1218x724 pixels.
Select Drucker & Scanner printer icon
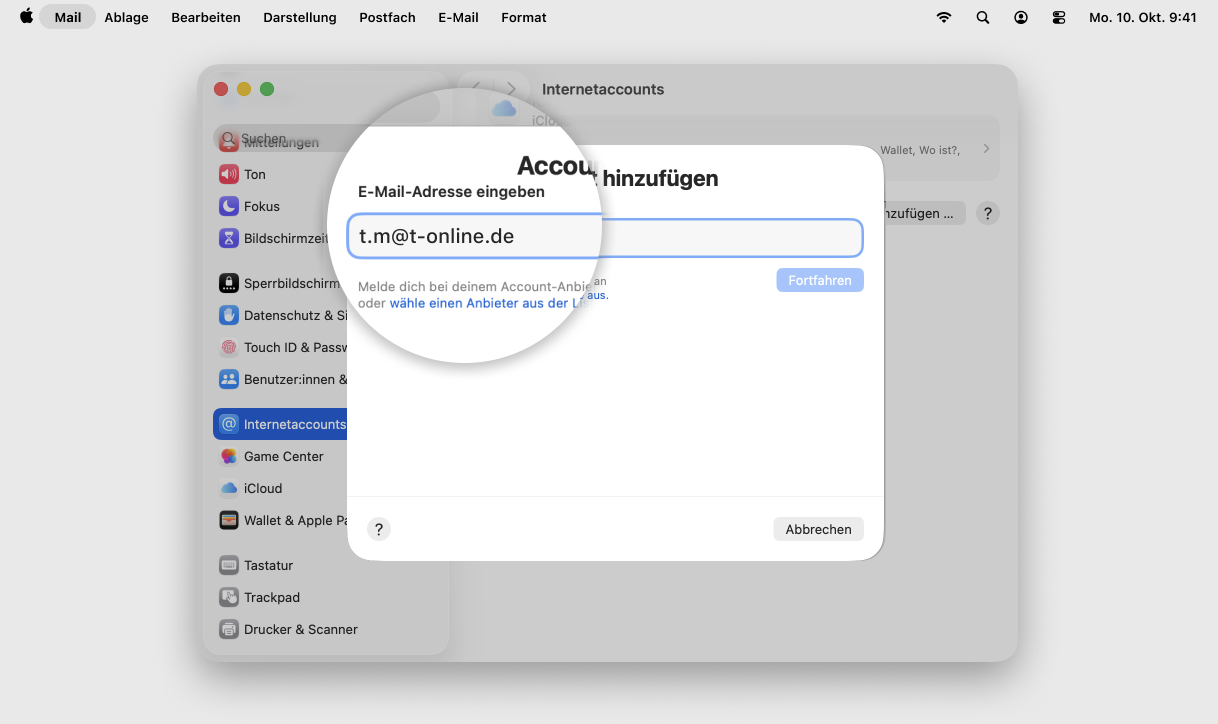click(x=229, y=629)
